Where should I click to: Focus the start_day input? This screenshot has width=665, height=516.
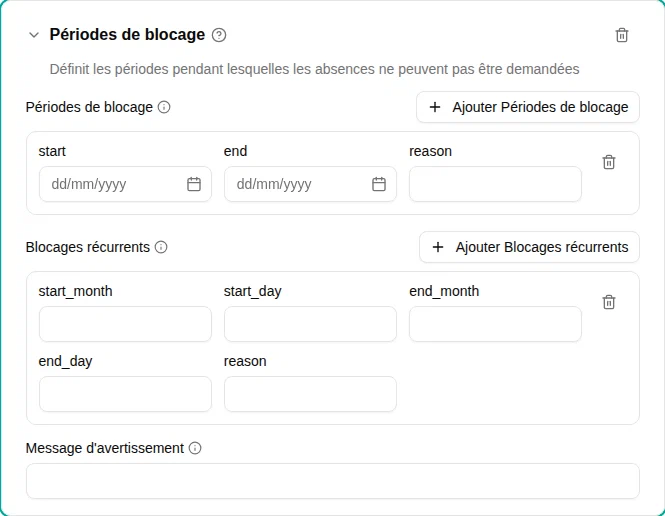click(x=310, y=324)
